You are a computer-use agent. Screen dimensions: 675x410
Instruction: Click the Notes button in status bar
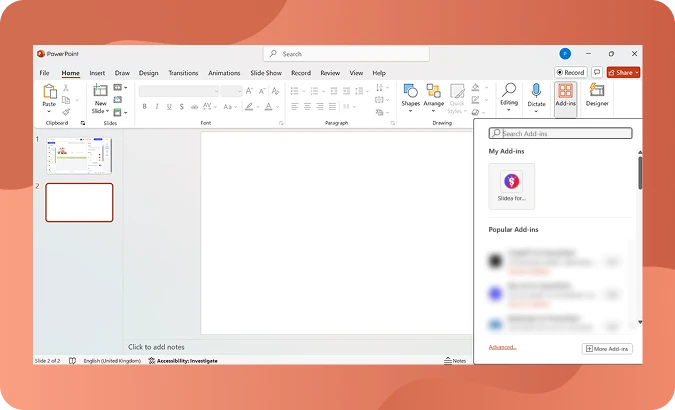(x=455, y=361)
